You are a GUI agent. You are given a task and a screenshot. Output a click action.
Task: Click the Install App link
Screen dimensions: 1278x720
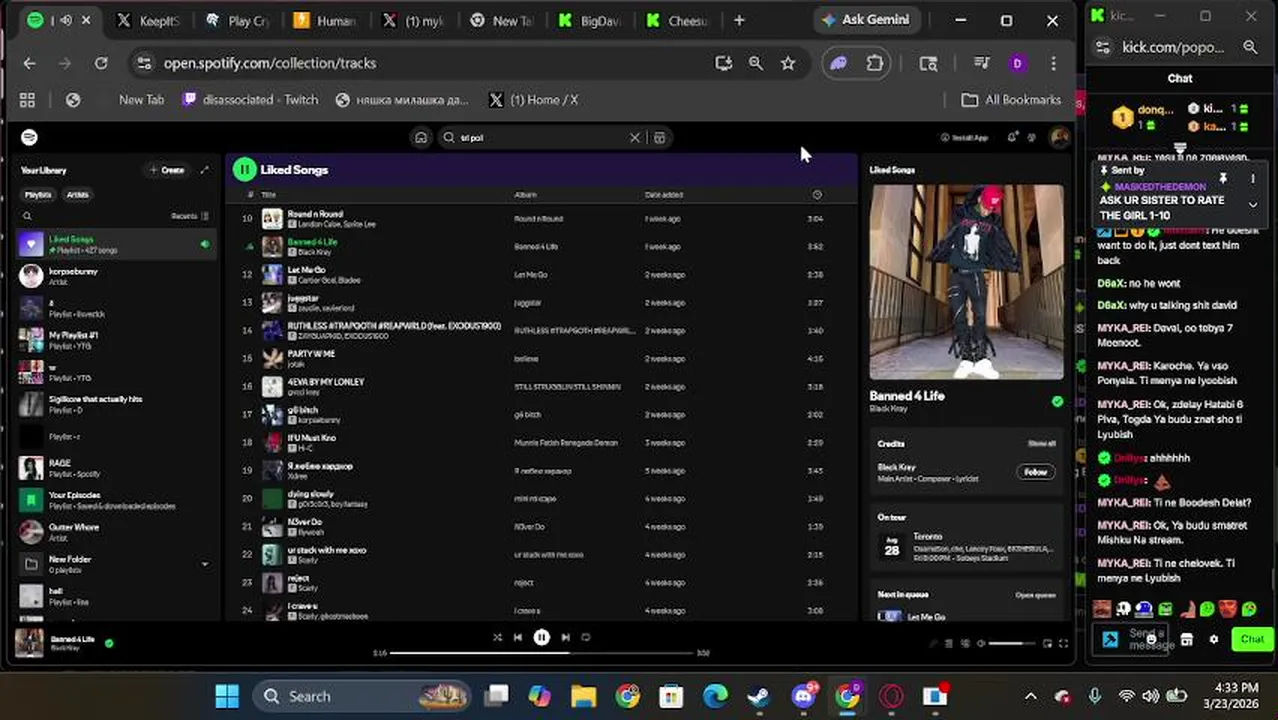coord(965,138)
